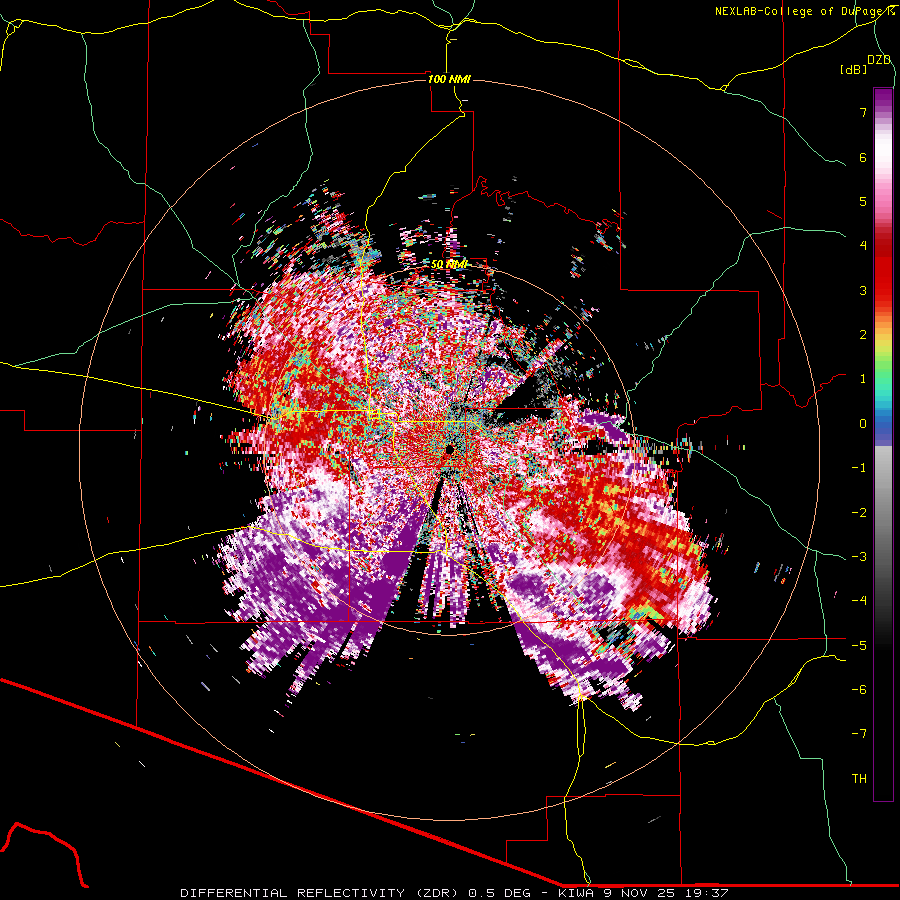The height and width of the screenshot is (900, 900).
Task: Click the -2 dB label on color scale
Action: [x=859, y=513]
